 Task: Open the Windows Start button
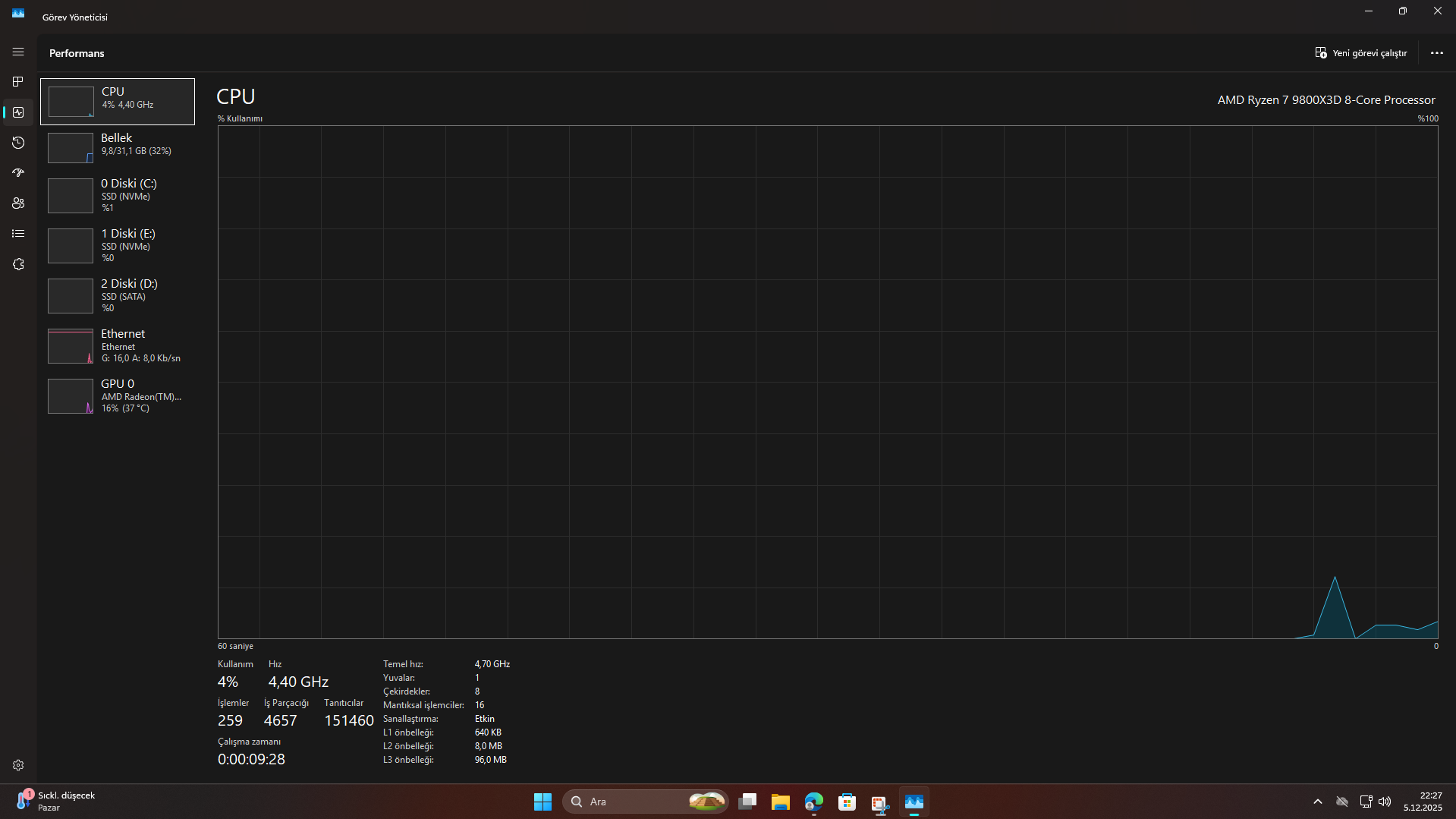(542, 802)
